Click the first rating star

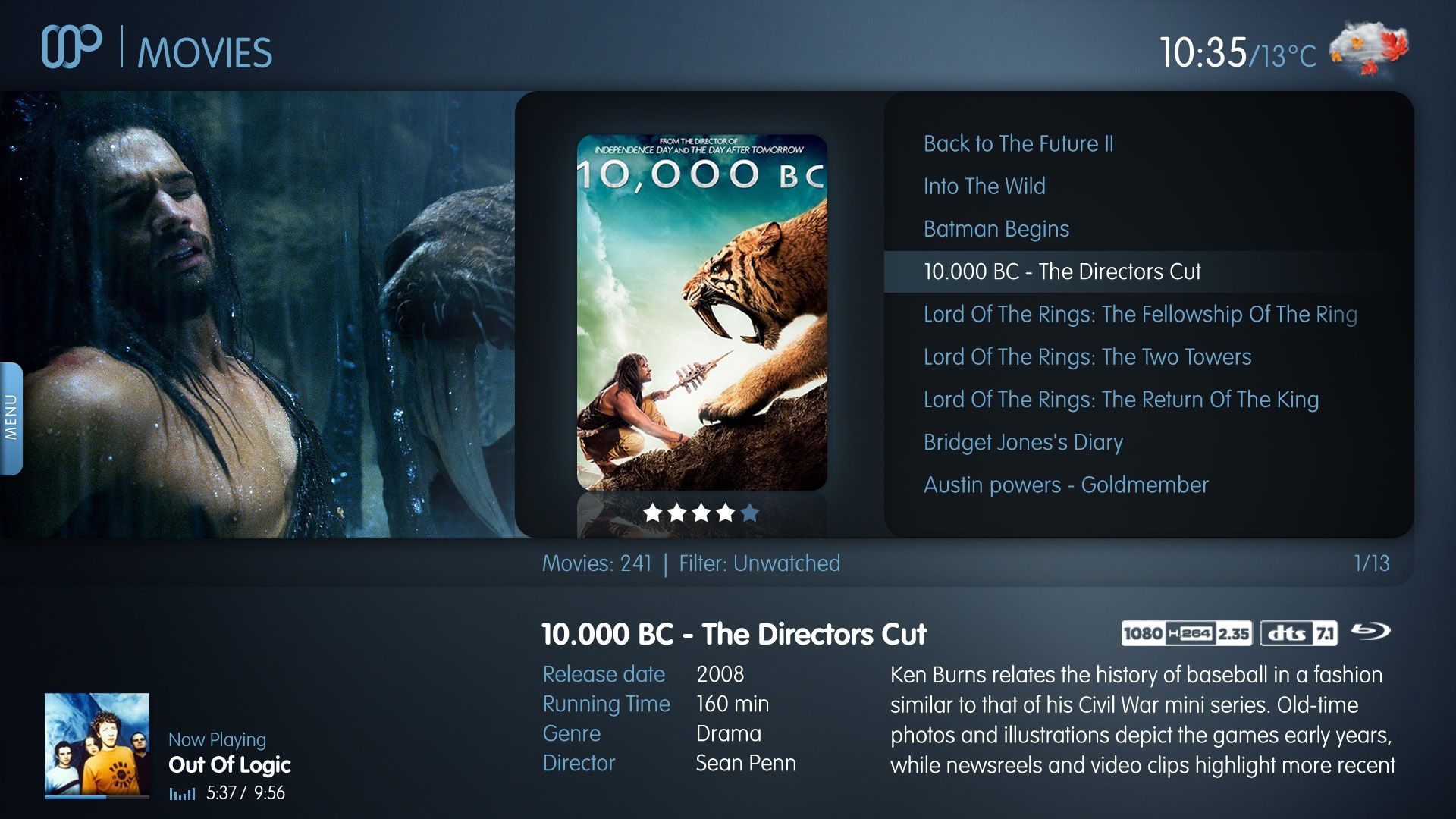click(x=652, y=513)
